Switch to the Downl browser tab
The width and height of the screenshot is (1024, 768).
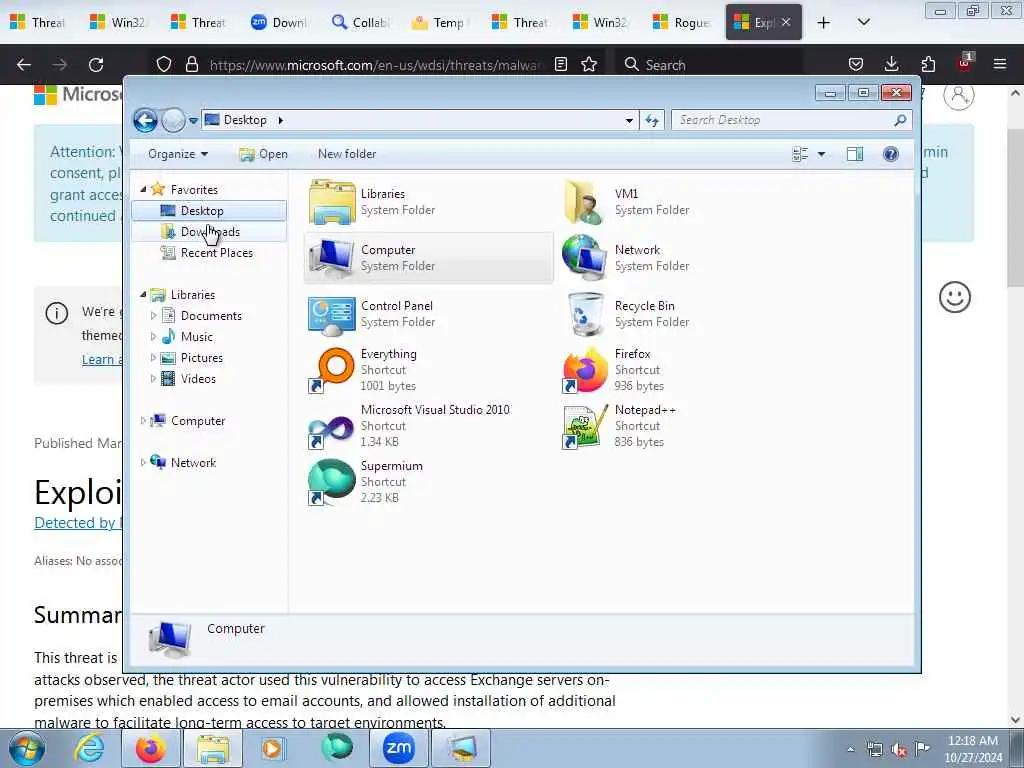(x=279, y=22)
